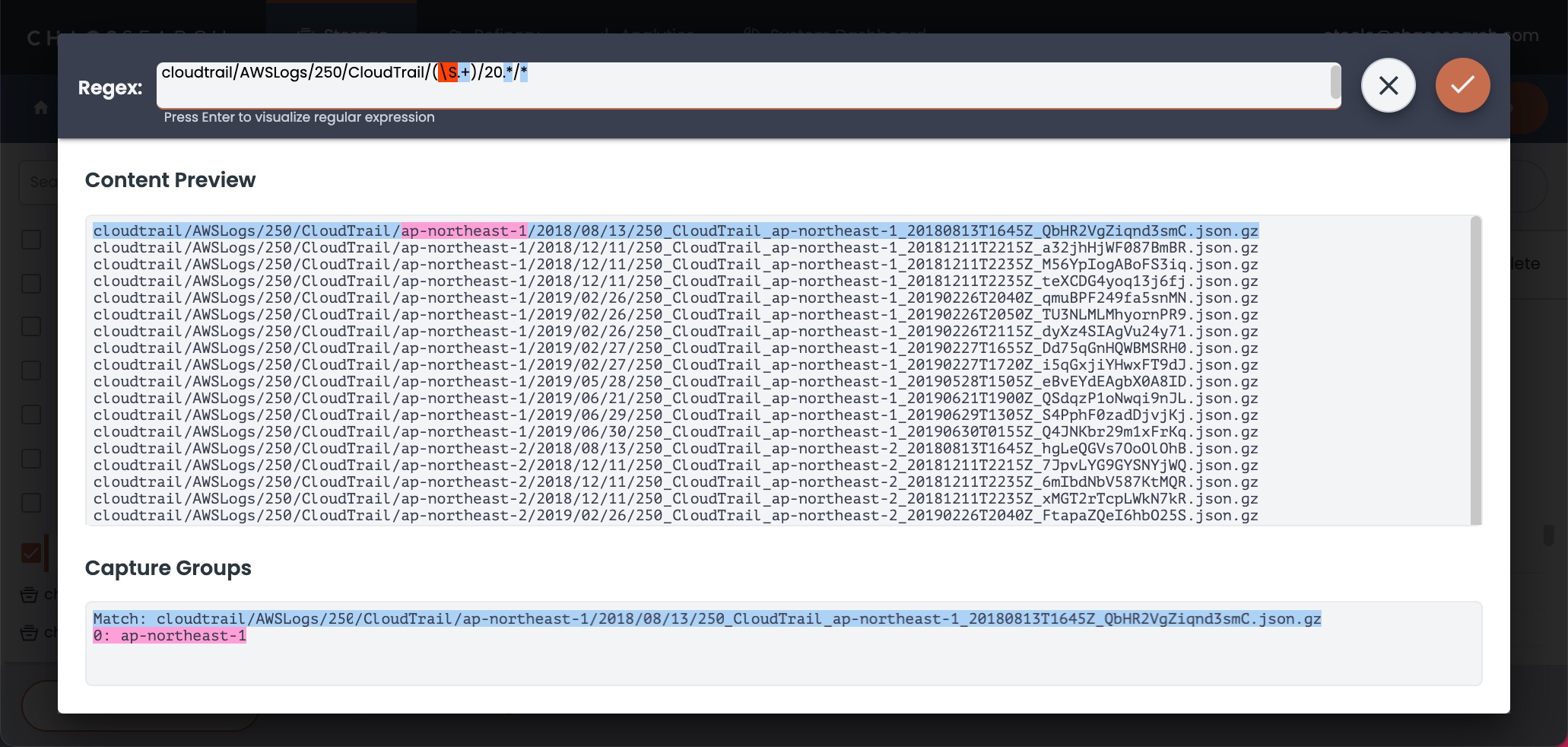Tick the unchecked checkbox just above the red checked one

[x=31, y=503]
